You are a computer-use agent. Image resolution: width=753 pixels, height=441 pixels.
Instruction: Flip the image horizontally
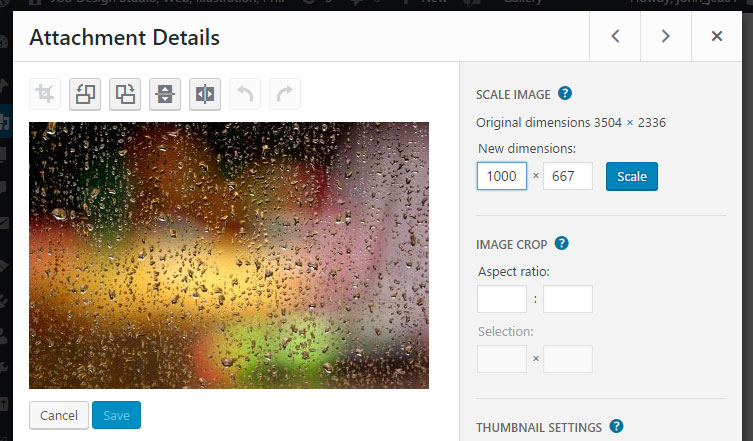point(205,94)
